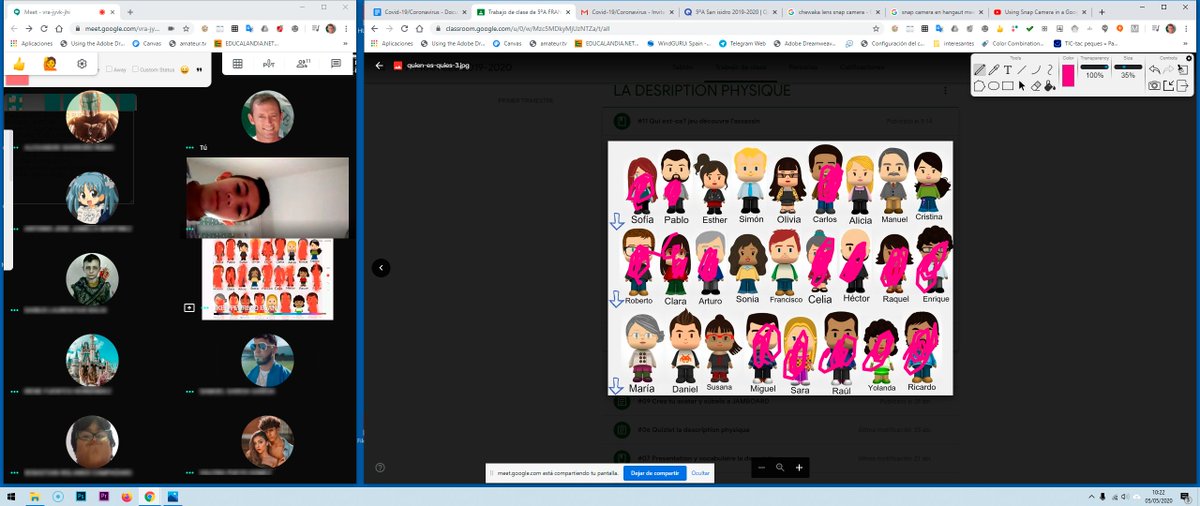Open 'Telegram Web' bookmark

pyautogui.click(x=744, y=44)
